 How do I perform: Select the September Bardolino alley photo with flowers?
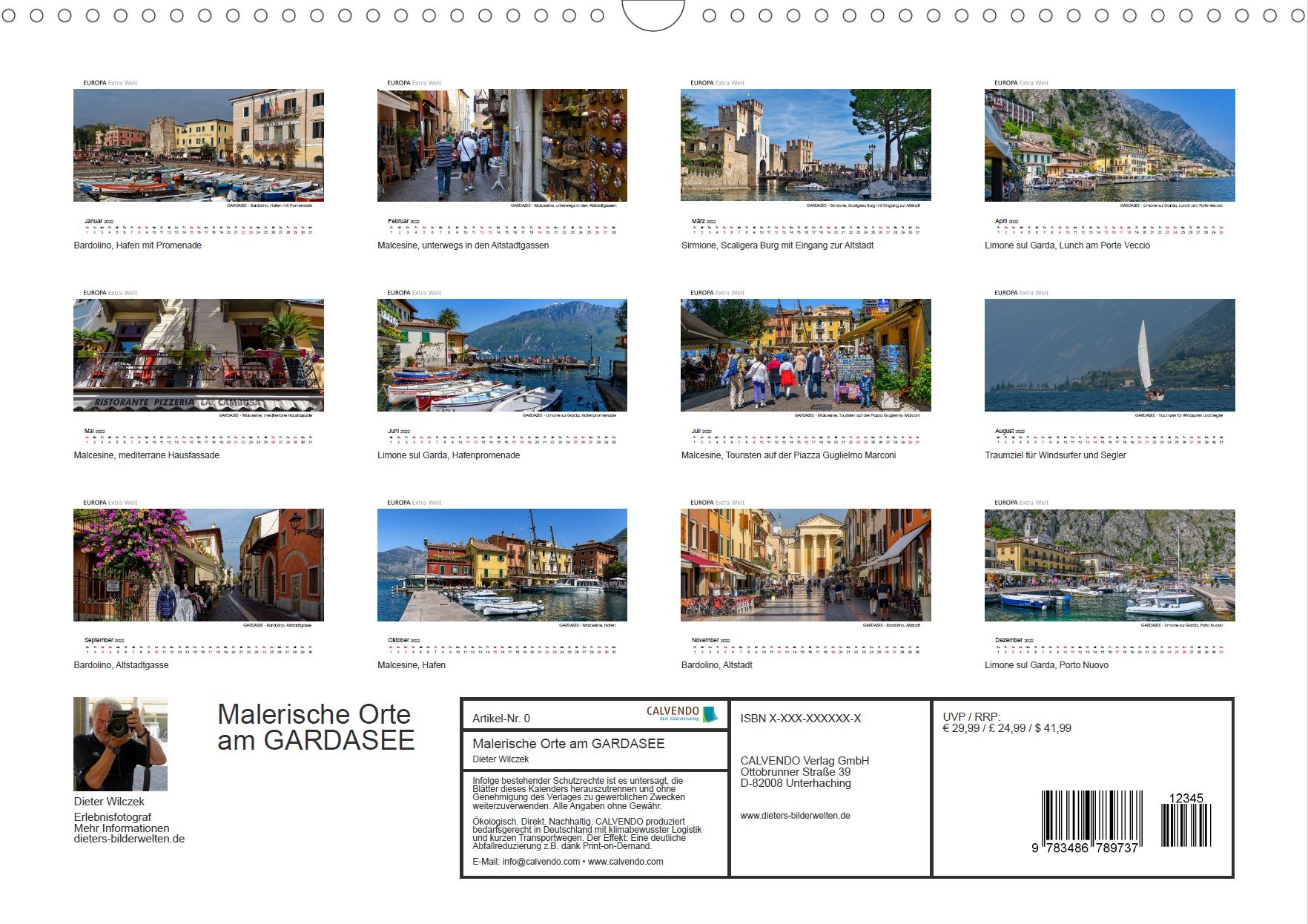tap(198, 565)
